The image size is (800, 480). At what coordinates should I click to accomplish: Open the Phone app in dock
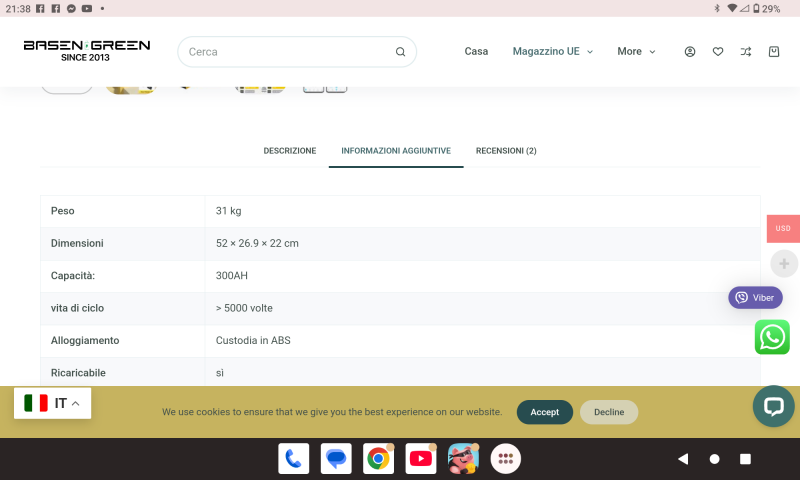point(293,459)
